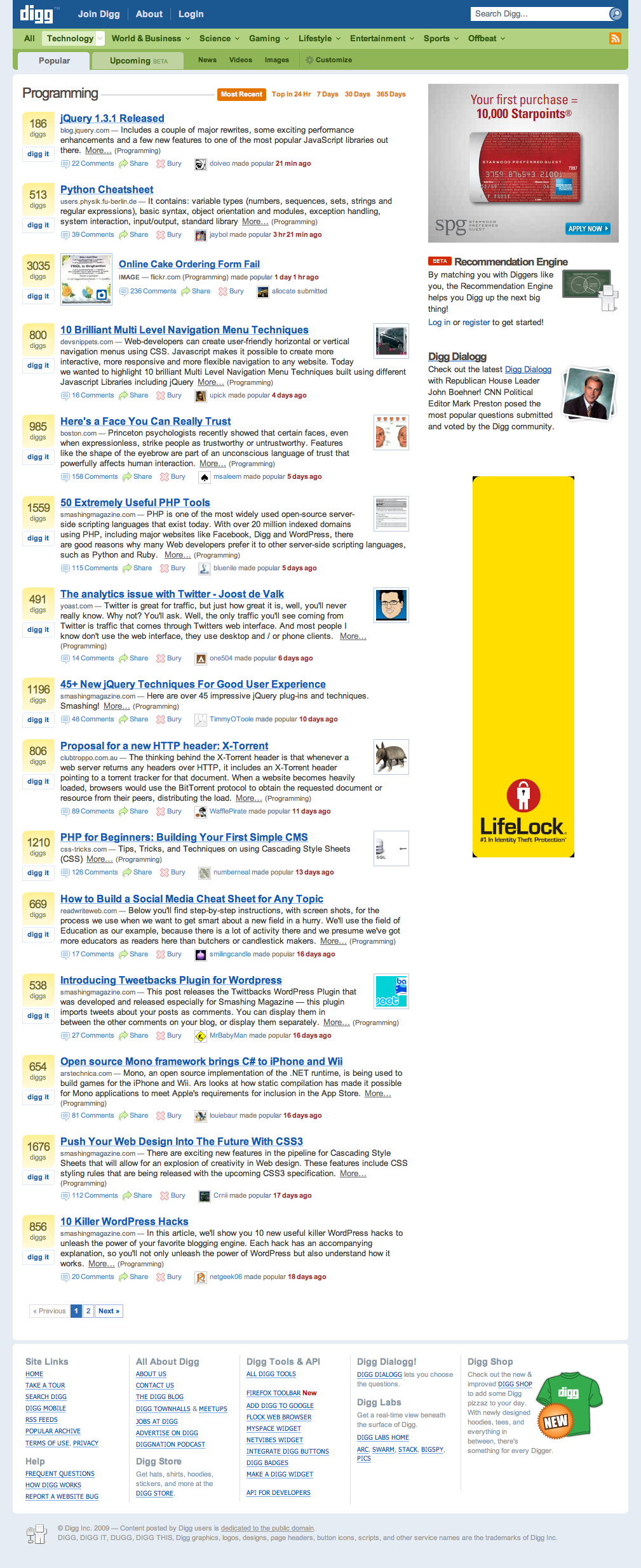Open 186 diggs count for jQuery story
The width and height of the screenshot is (641, 1568).
tap(38, 127)
